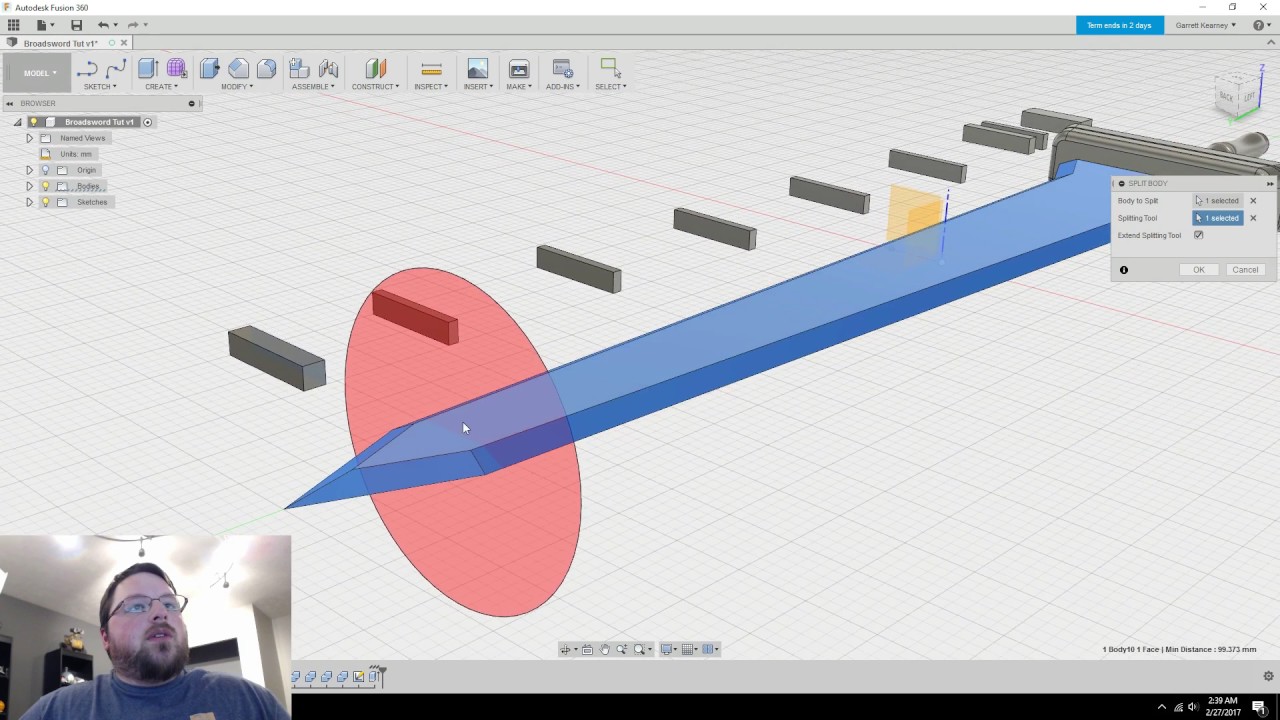Open the INSERT dropdown menu
Image resolution: width=1280 pixels, height=720 pixels.
tap(477, 86)
